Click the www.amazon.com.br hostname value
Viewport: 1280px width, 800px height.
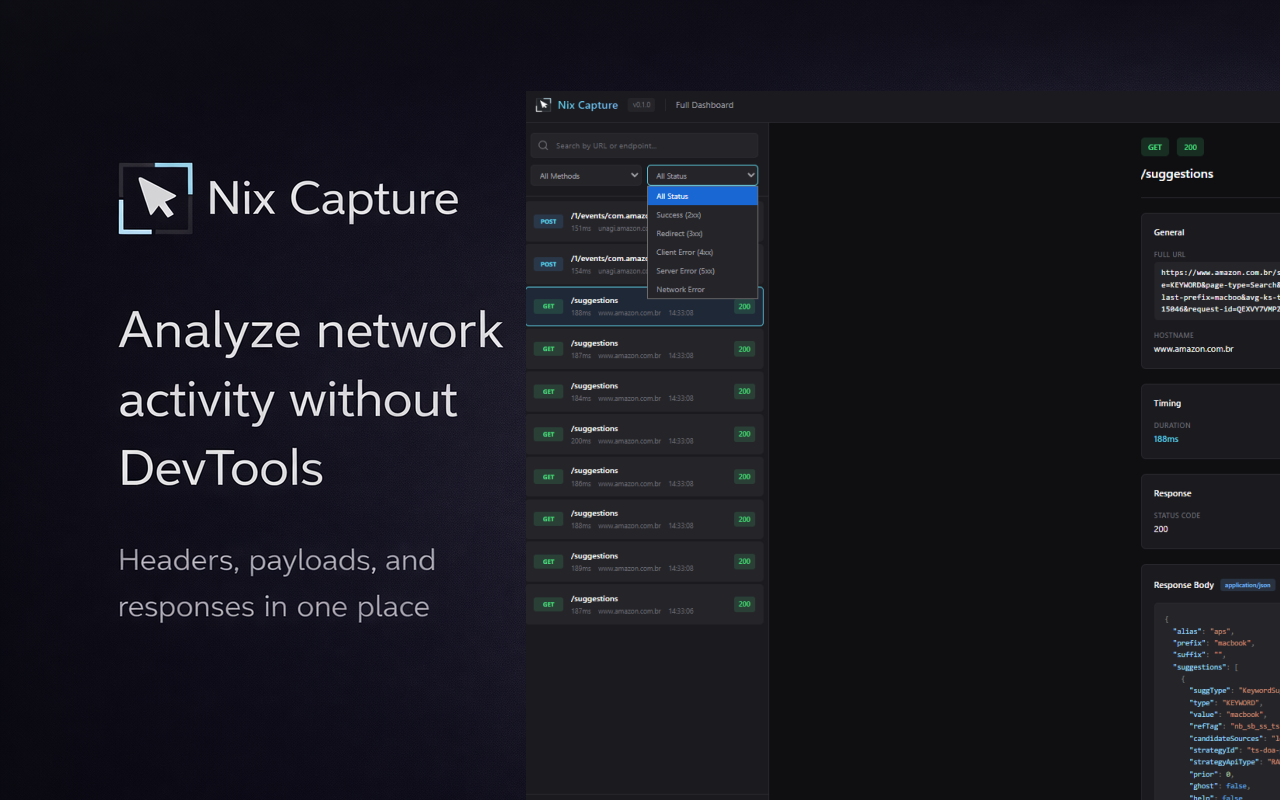(x=1193, y=349)
